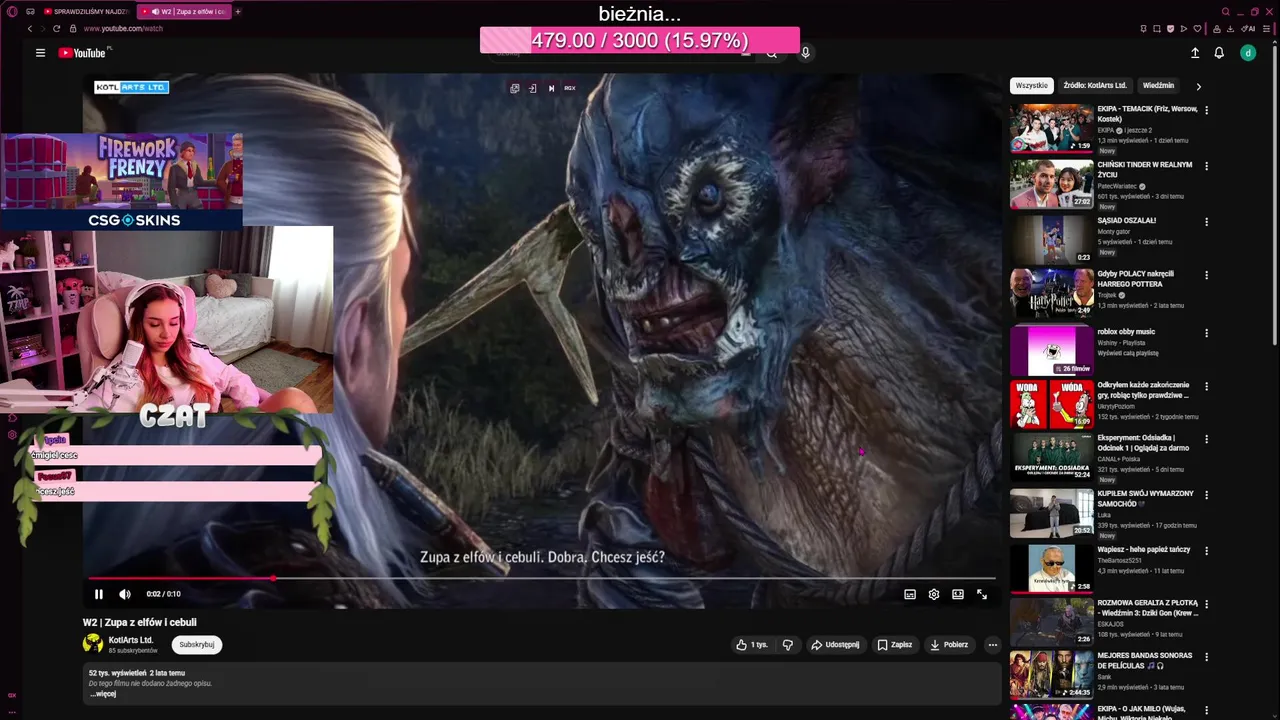Expand the description with ...więcej

point(104,694)
